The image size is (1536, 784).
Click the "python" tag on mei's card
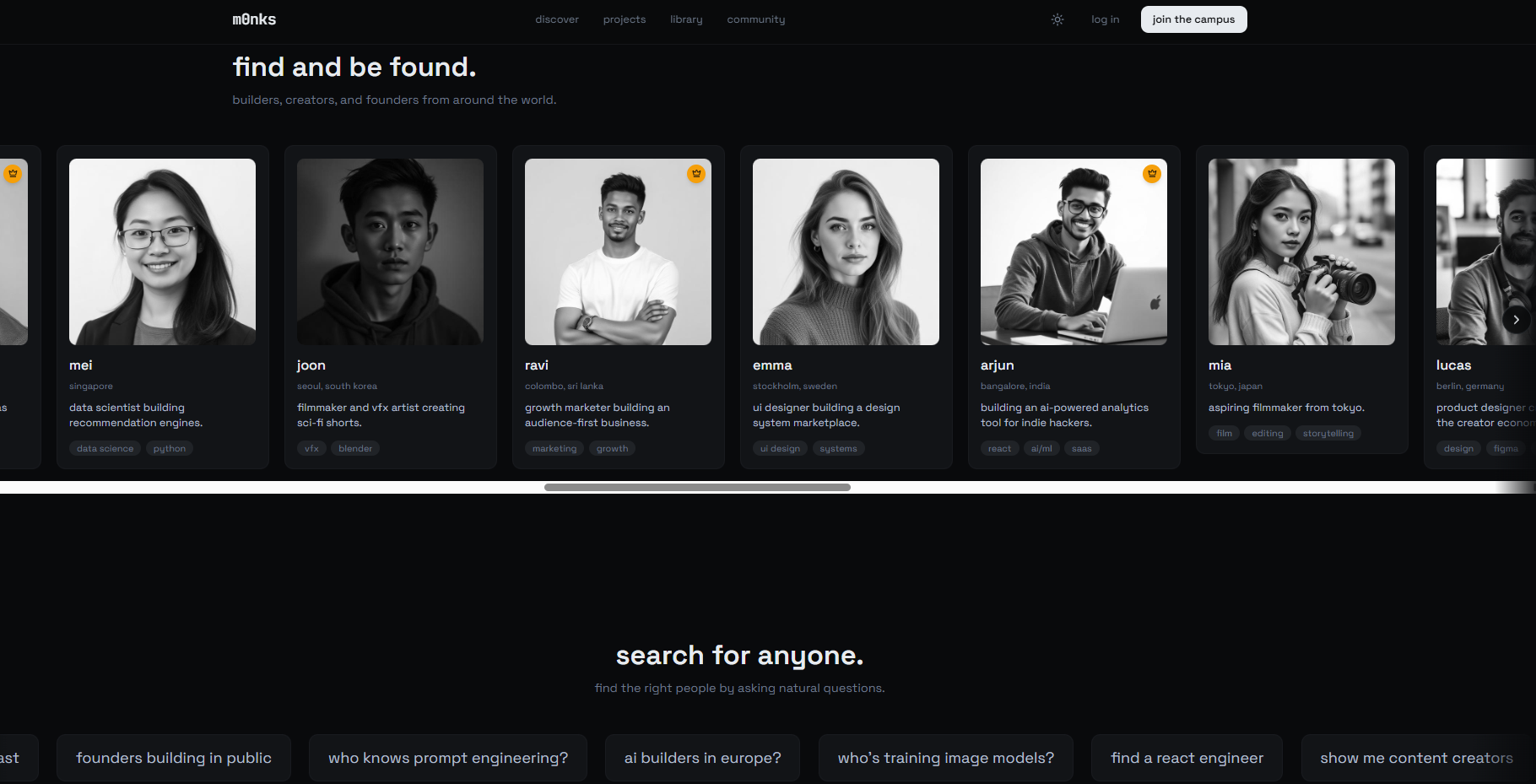(169, 448)
